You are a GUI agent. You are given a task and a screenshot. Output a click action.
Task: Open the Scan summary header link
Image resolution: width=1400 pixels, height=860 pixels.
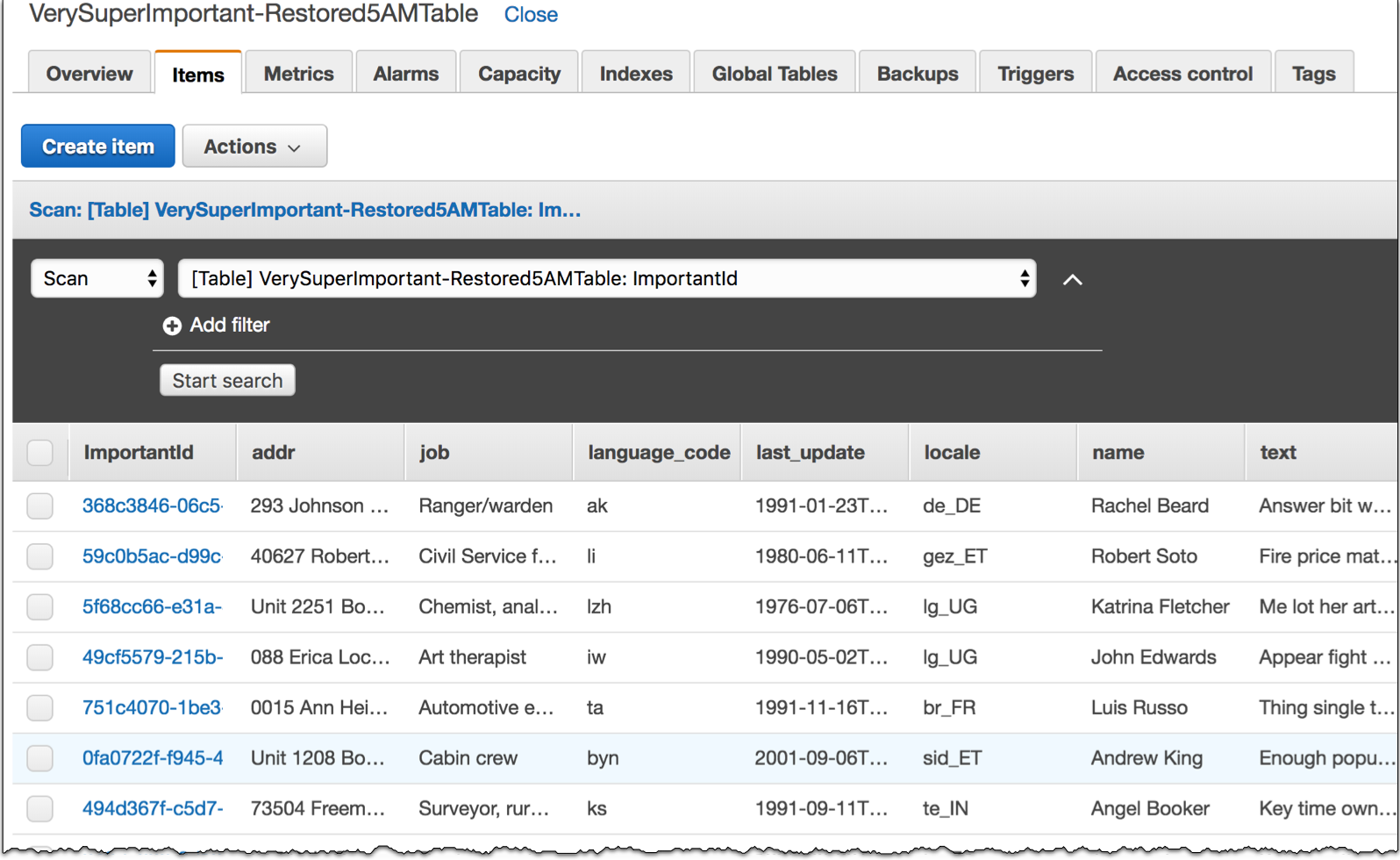click(305, 210)
